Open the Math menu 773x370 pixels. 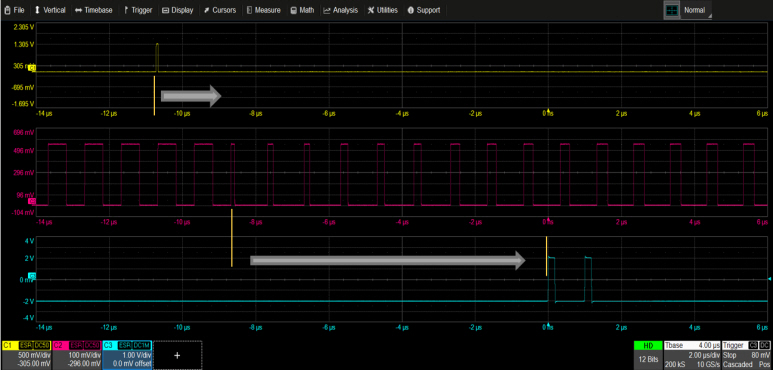click(x=302, y=10)
